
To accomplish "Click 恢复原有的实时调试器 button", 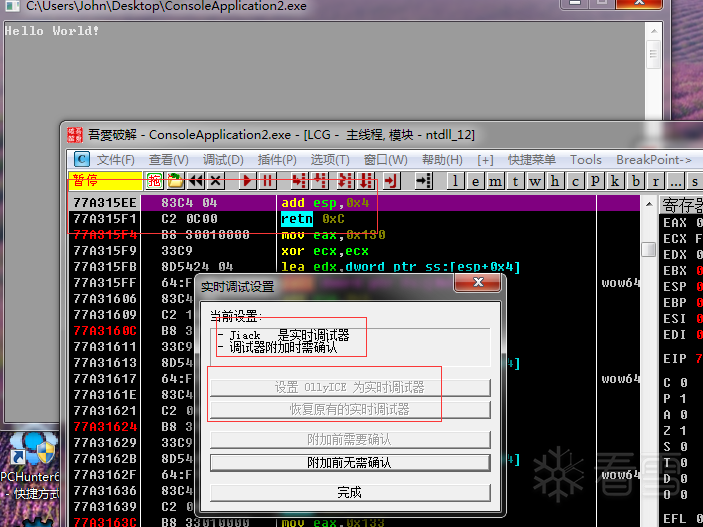I will coord(350,409).
